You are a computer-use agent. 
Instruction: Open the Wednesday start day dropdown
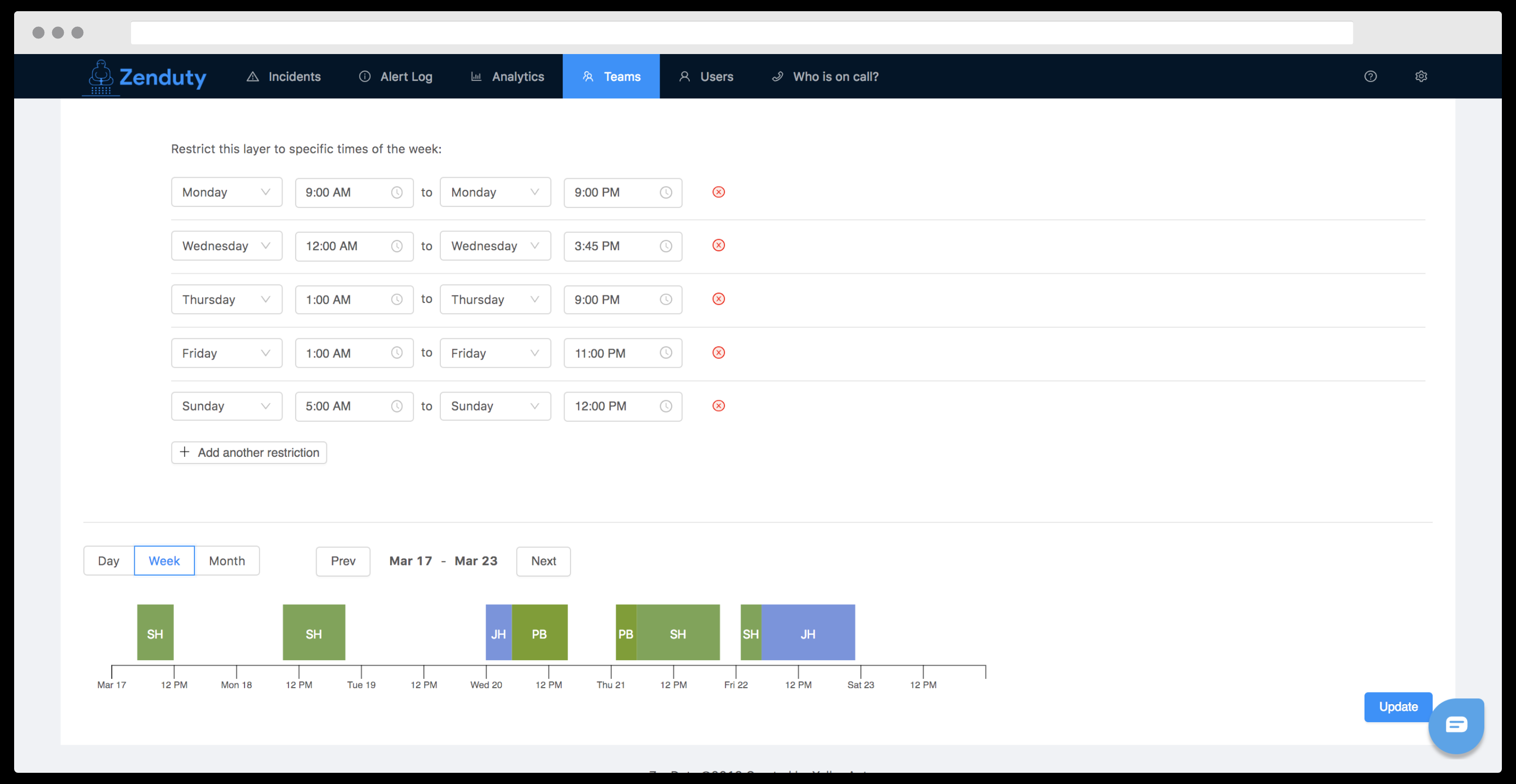pyautogui.click(x=227, y=246)
